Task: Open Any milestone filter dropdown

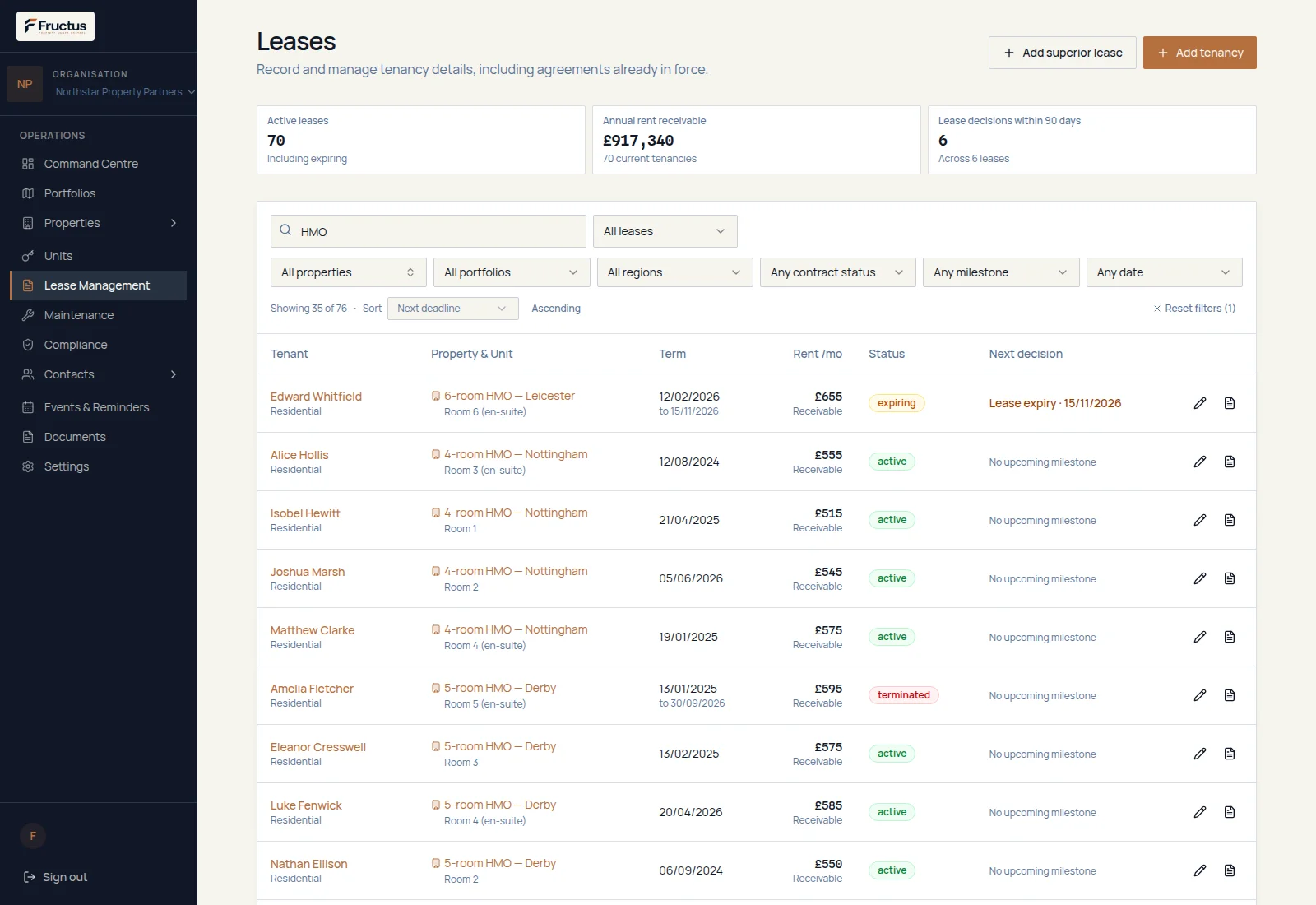Action: (x=1001, y=272)
